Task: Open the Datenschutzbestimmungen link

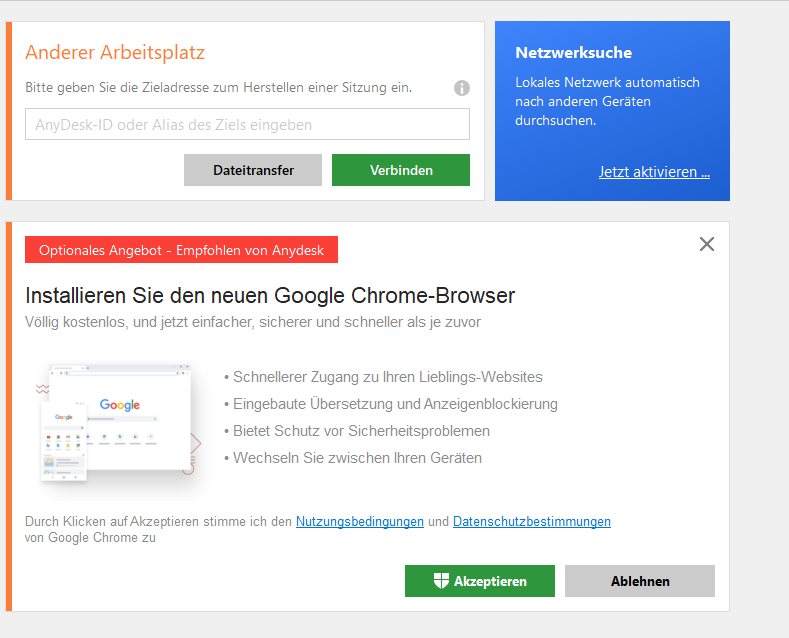Action: click(532, 522)
